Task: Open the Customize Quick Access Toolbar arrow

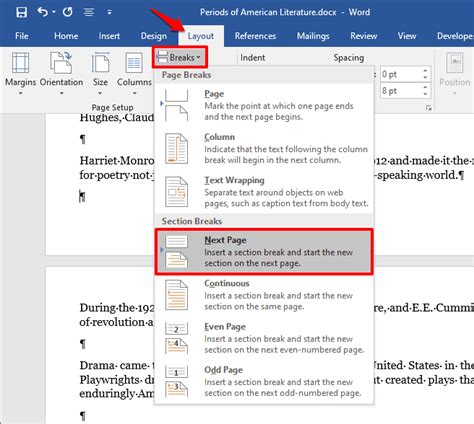Action: 109,12
